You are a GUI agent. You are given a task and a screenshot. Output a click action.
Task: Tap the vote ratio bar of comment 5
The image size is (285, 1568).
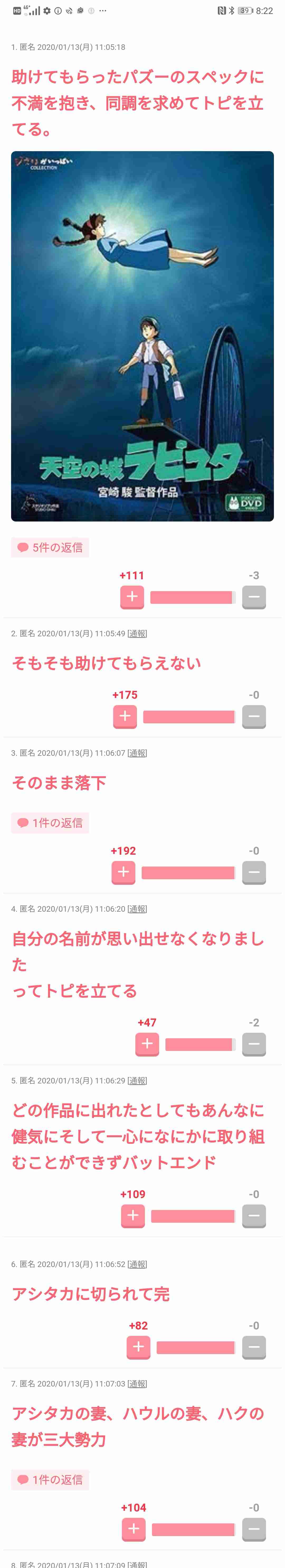click(x=193, y=1216)
